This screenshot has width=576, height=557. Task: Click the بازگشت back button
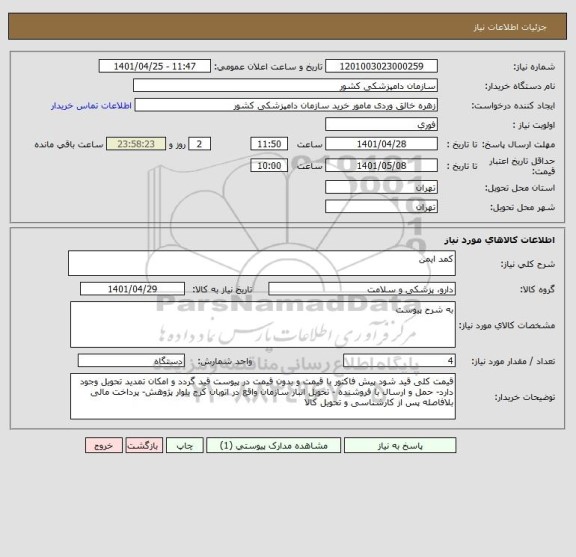pos(144,445)
